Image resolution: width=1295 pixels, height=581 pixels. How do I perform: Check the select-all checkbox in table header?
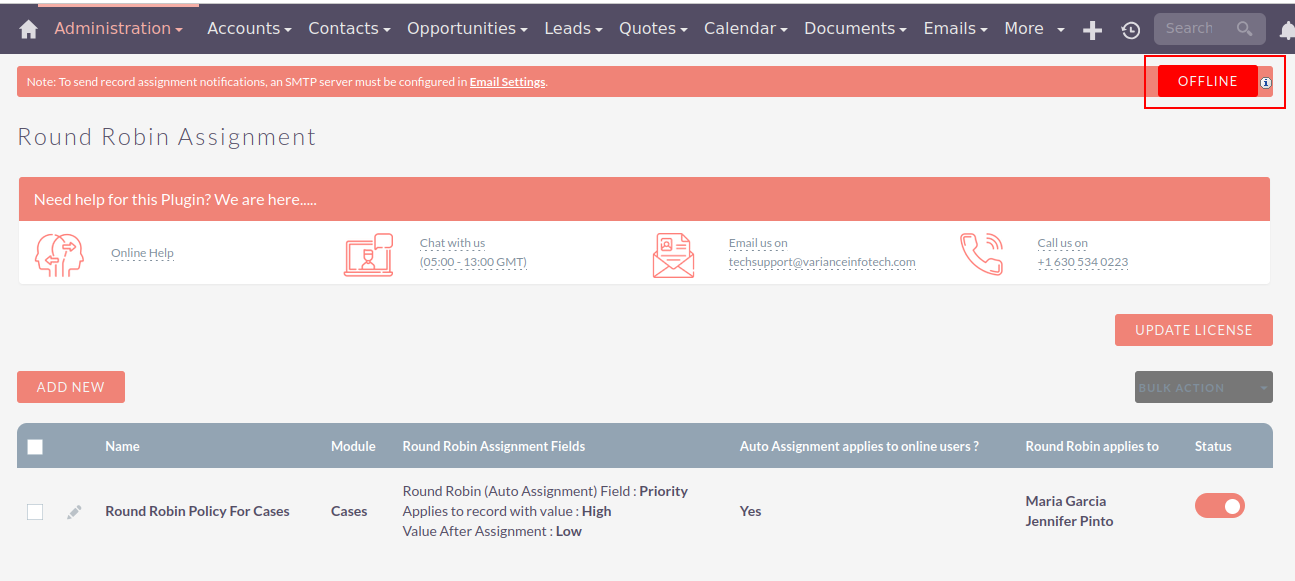tap(35, 447)
